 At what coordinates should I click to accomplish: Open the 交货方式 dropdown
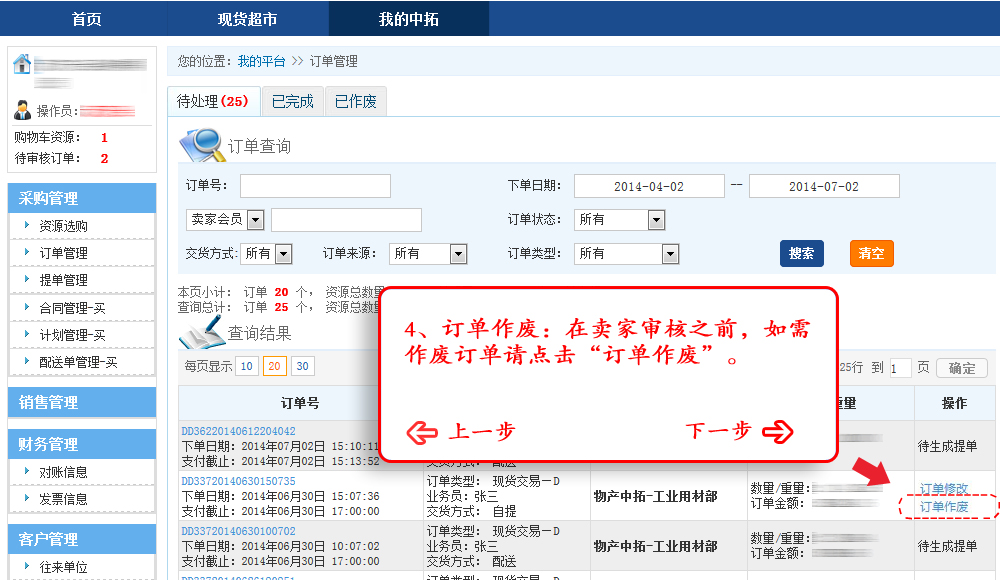(283, 254)
